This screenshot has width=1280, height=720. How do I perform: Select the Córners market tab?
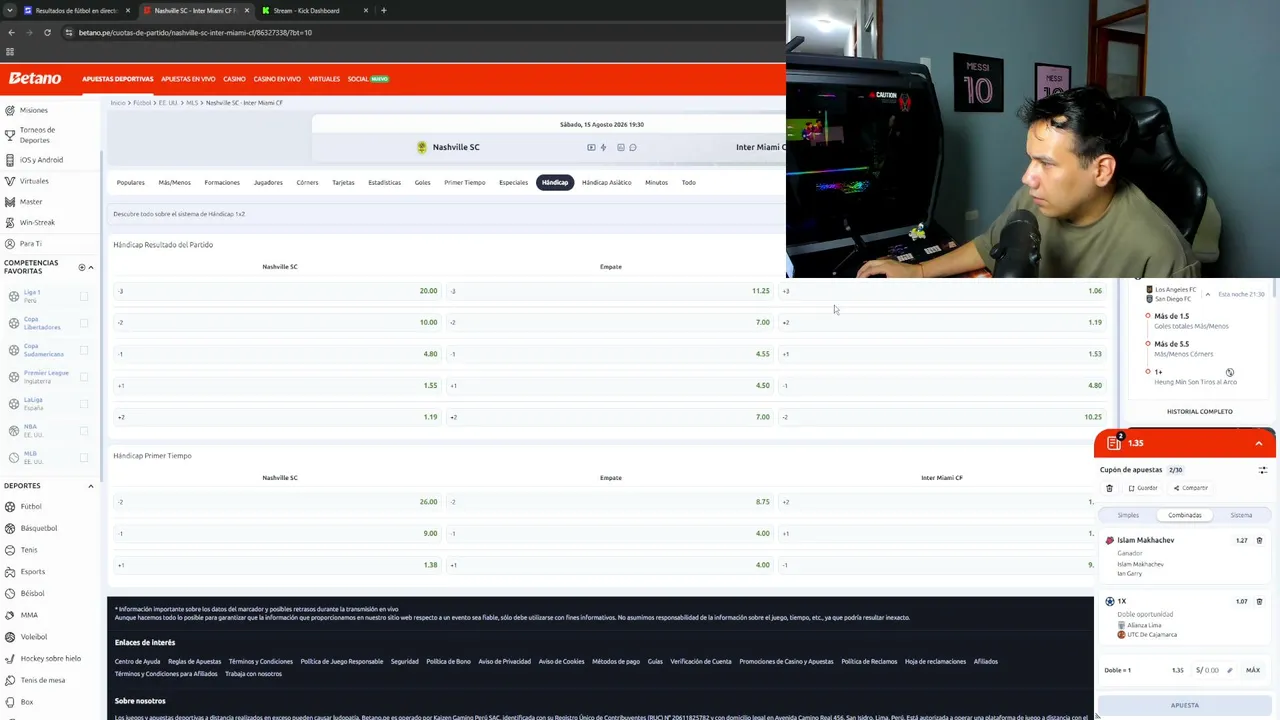[307, 183]
